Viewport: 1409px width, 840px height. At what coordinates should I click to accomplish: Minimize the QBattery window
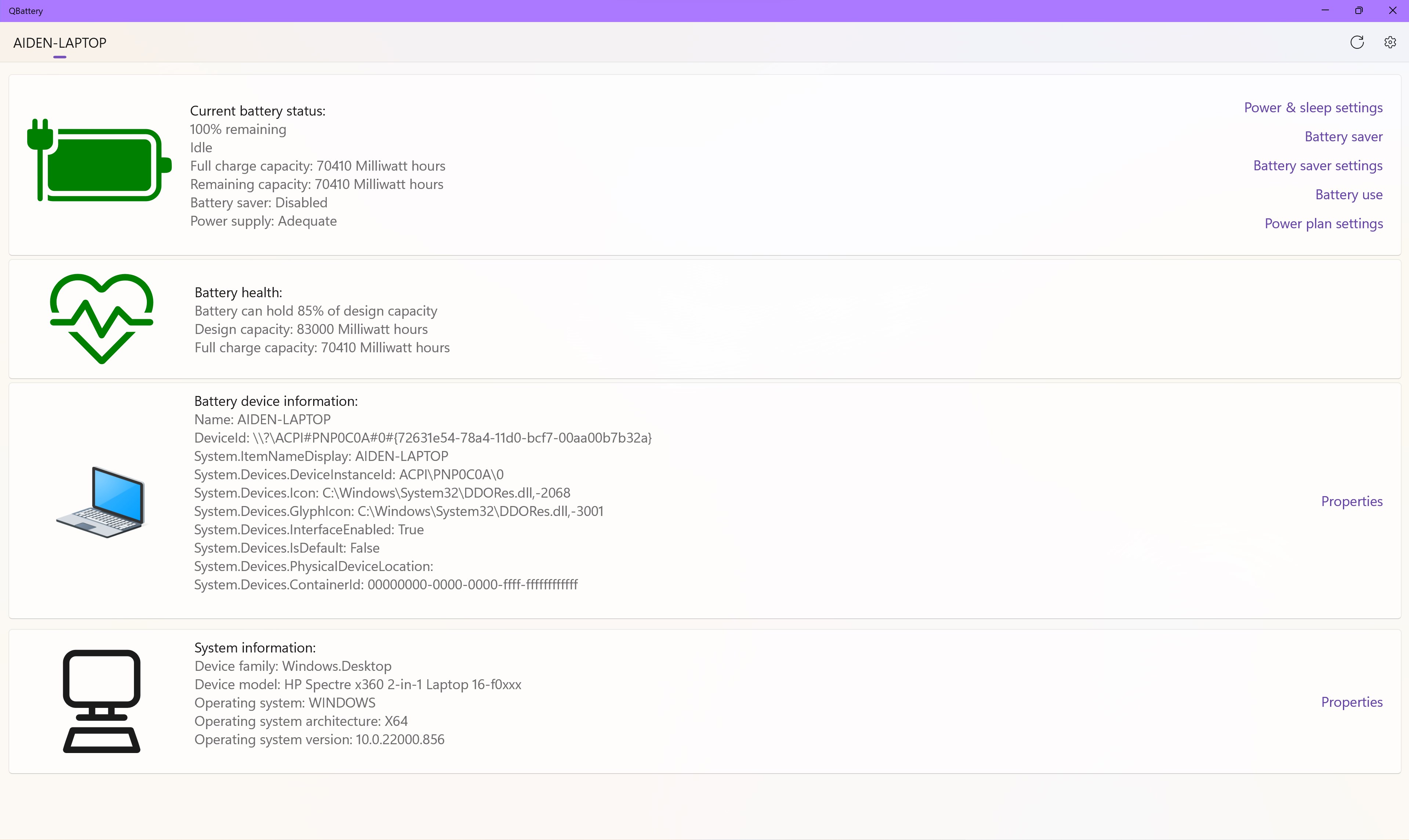(1325, 10)
